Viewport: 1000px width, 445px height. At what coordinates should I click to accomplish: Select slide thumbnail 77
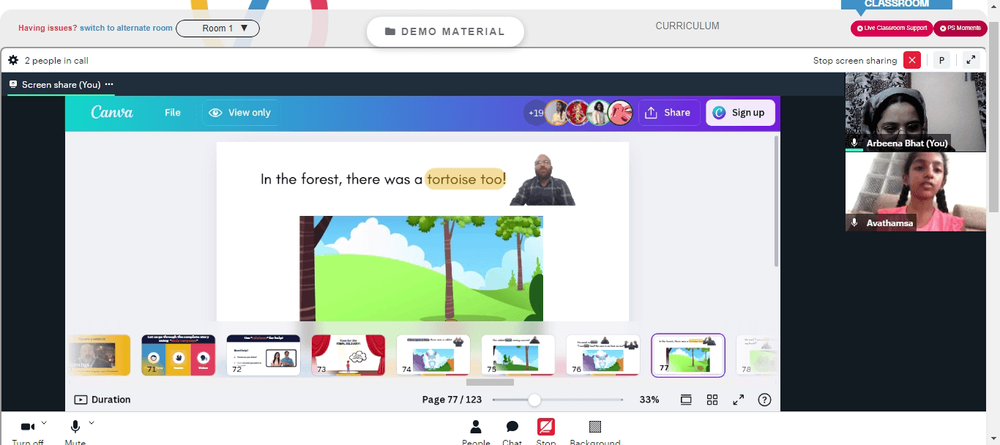(688, 355)
